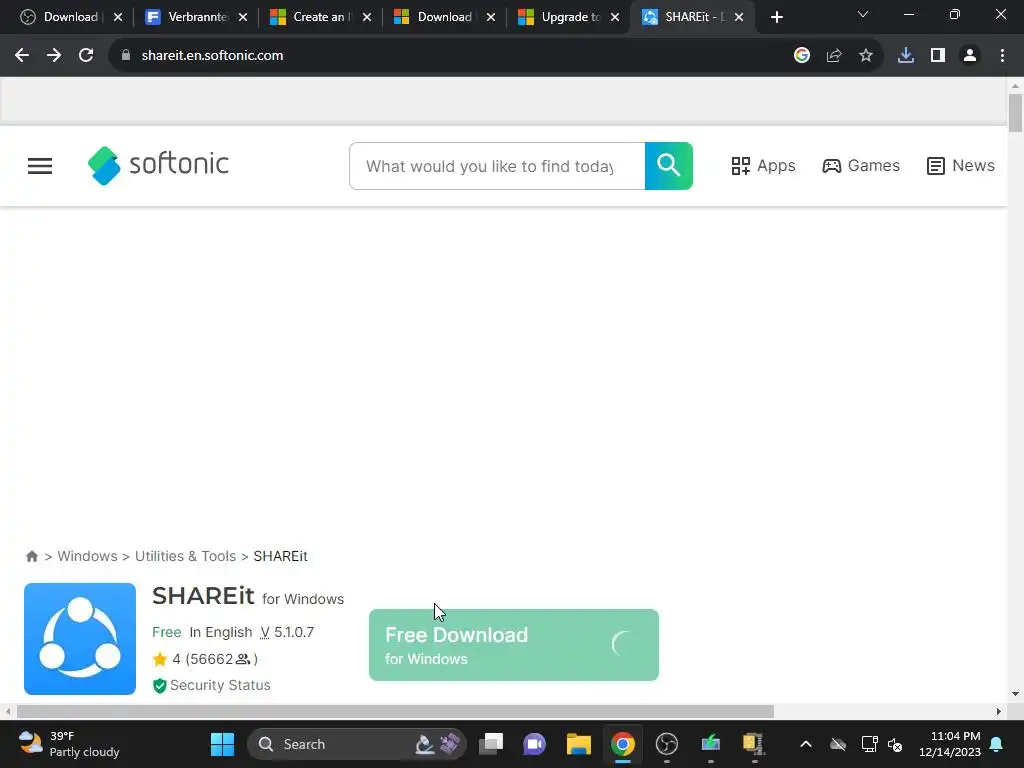This screenshot has width=1024, height=768.
Task: Click the vertical scrollbar thumb
Action: [1015, 113]
